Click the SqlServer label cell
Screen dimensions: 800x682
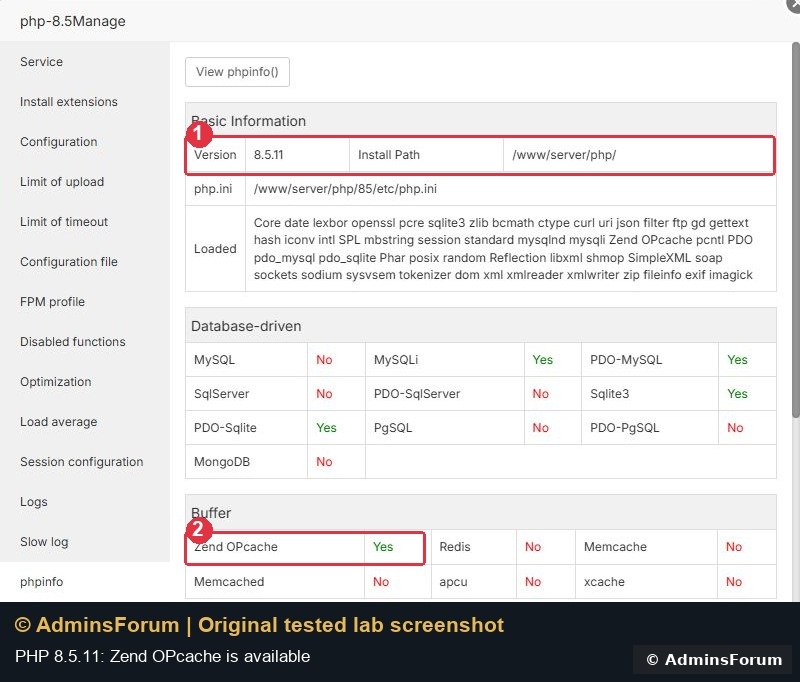[246, 394]
